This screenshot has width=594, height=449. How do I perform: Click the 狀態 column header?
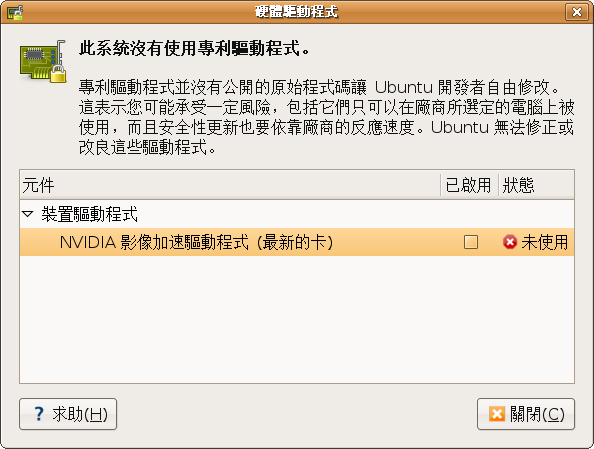point(536,185)
